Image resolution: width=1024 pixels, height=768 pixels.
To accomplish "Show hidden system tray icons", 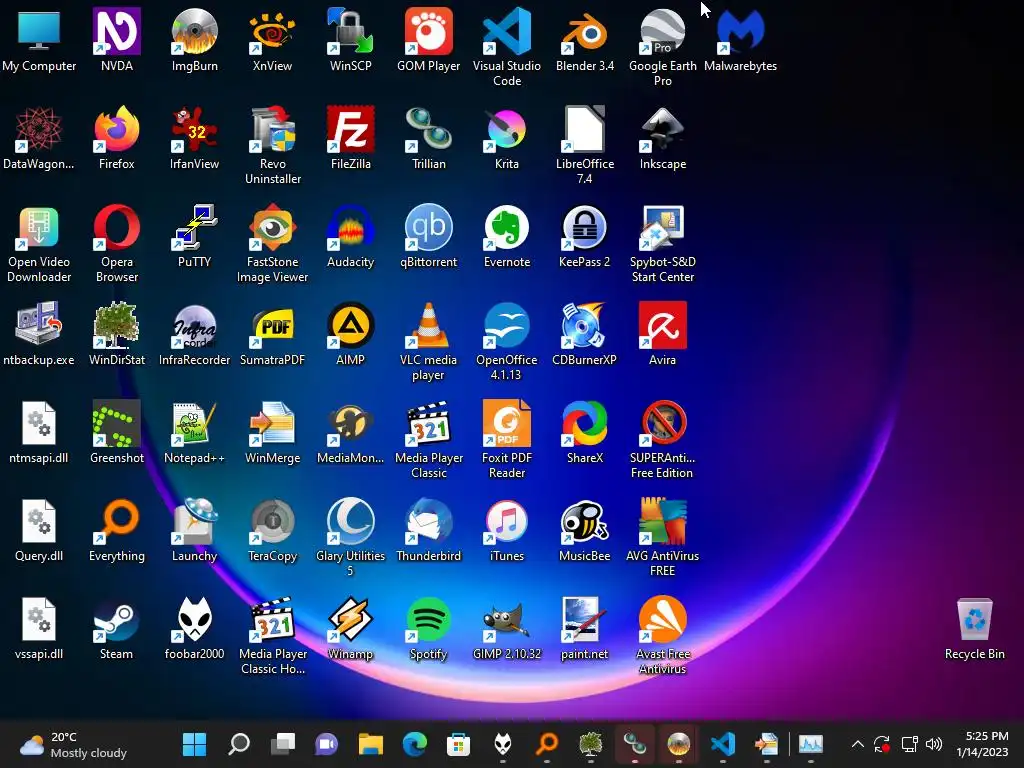I will 857,744.
